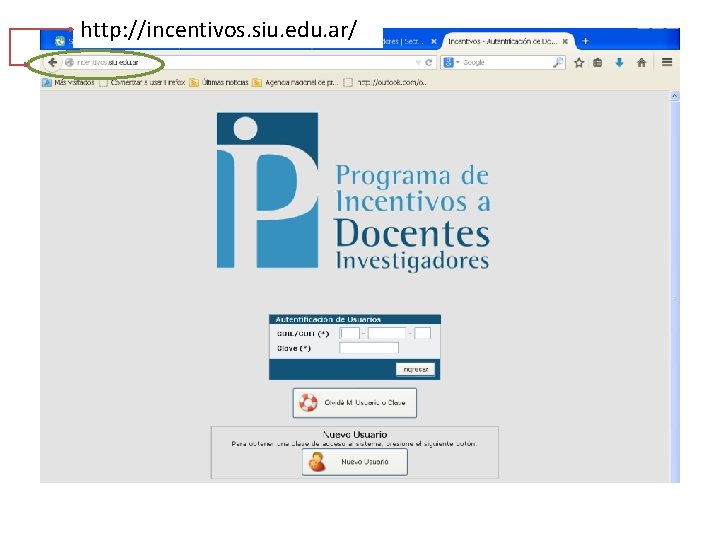Click the Nuevo Usuario button
Image resolution: width=720 pixels, height=540 pixels.
click(354, 462)
